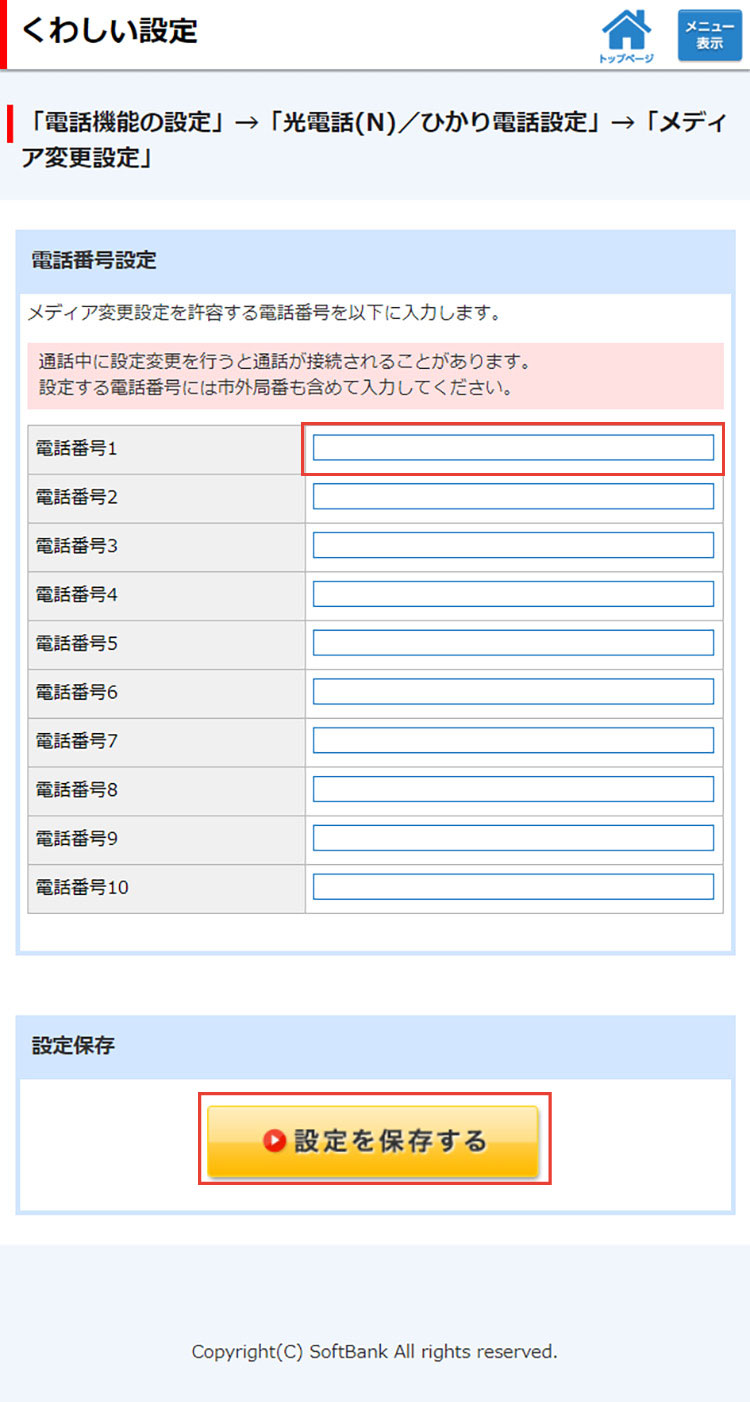
Task: Click the 設定保存 section header
Action: coord(73,1046)
